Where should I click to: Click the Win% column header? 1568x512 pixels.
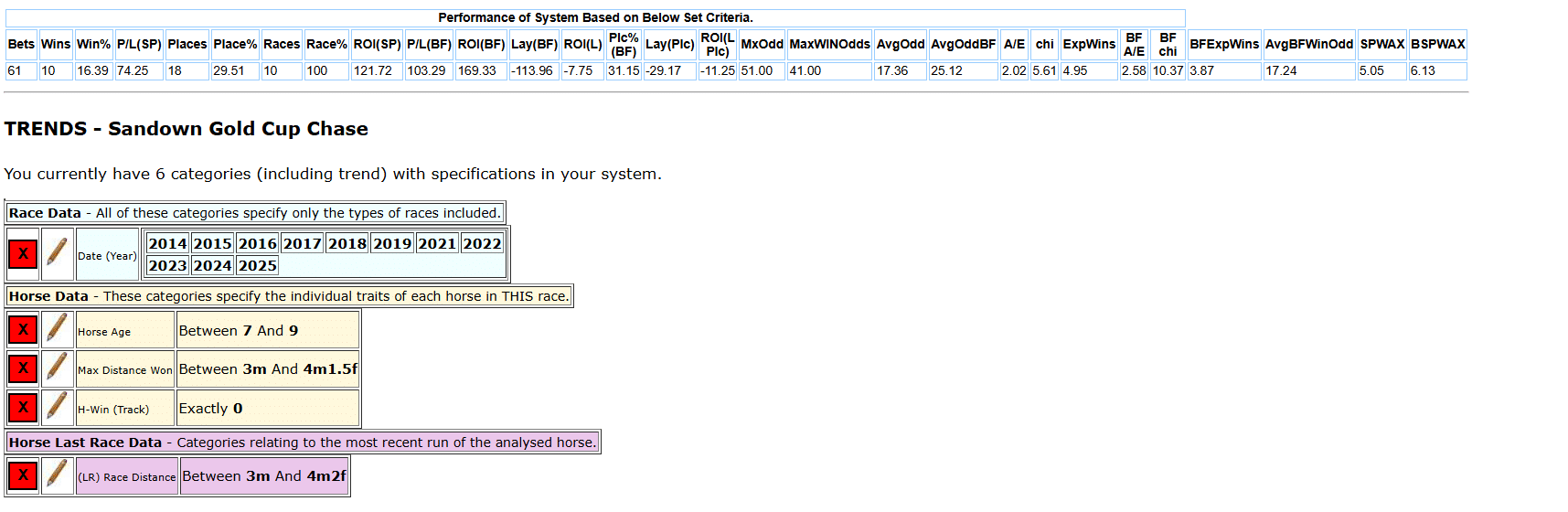click(x=93, y=44)
